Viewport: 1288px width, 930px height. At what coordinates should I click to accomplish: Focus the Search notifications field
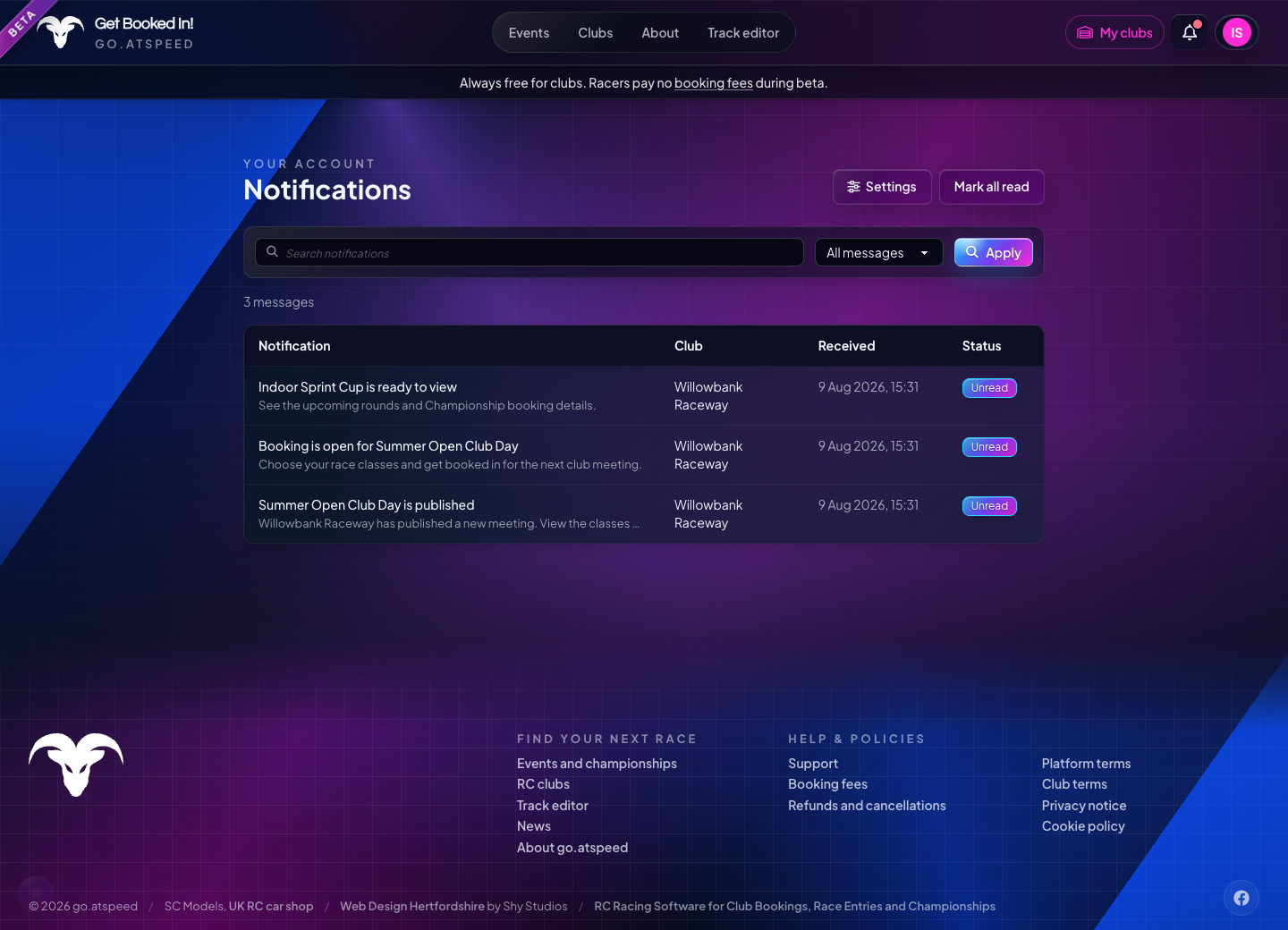(530, 253)
